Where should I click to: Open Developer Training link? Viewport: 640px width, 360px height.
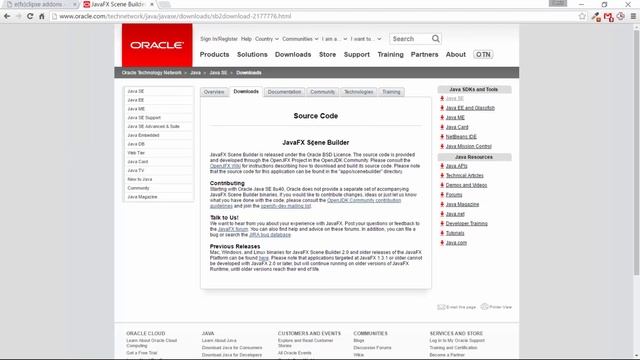tap(466, 224)
